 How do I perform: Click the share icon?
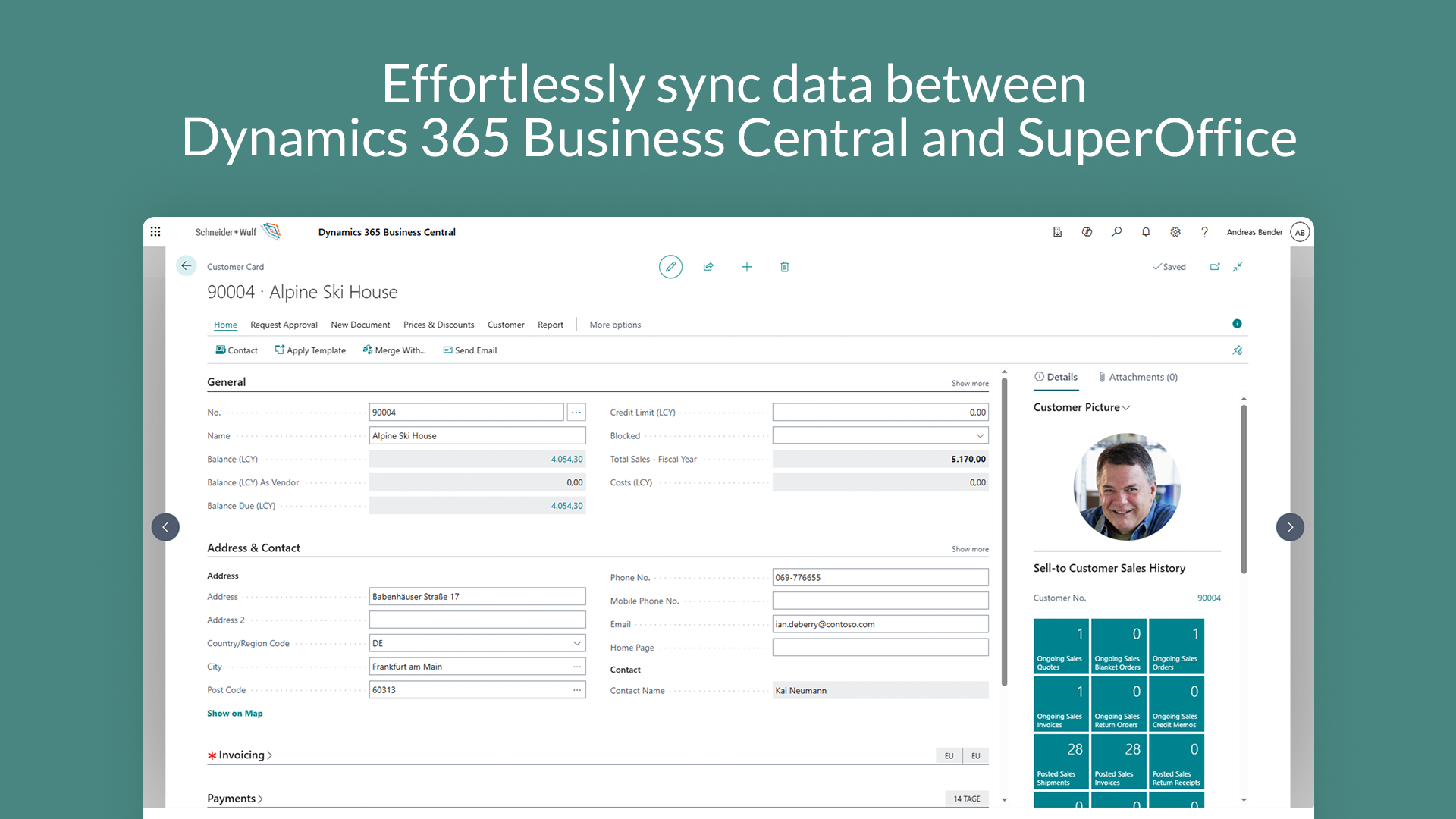pyautogui.click(x=708, y=267)
